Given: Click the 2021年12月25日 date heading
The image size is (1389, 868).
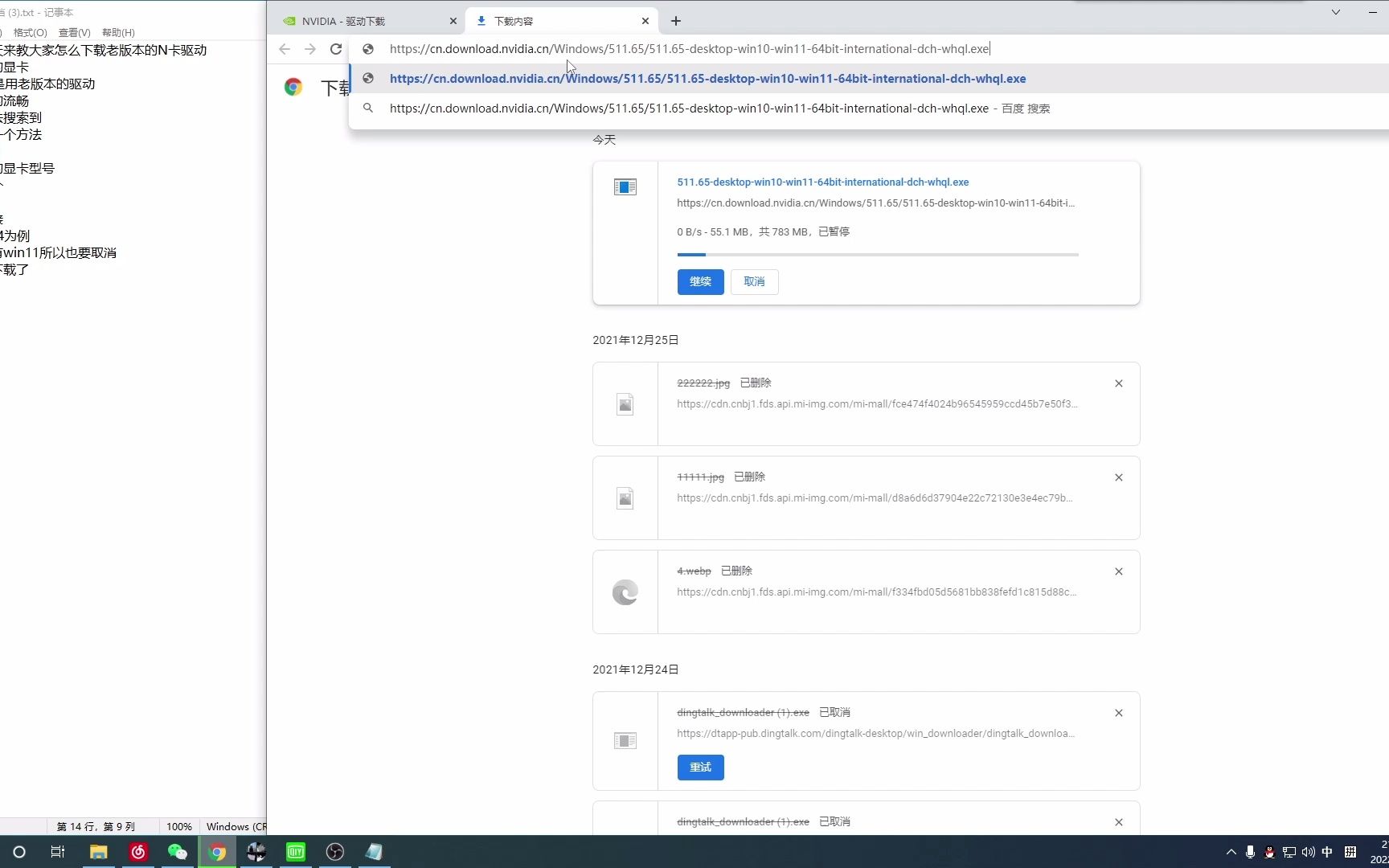Looking at the screenshot, I should click(636, 340).
